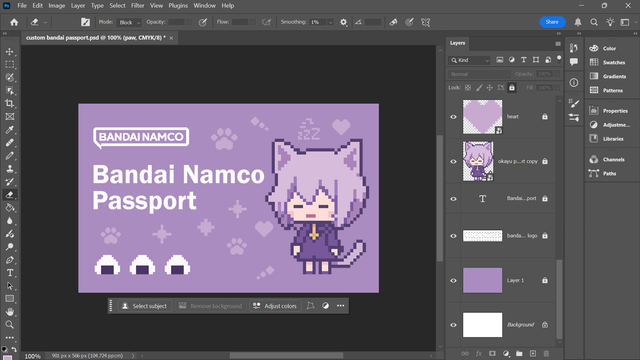
Task: Open the search magnifier icon
Action: 594,22
